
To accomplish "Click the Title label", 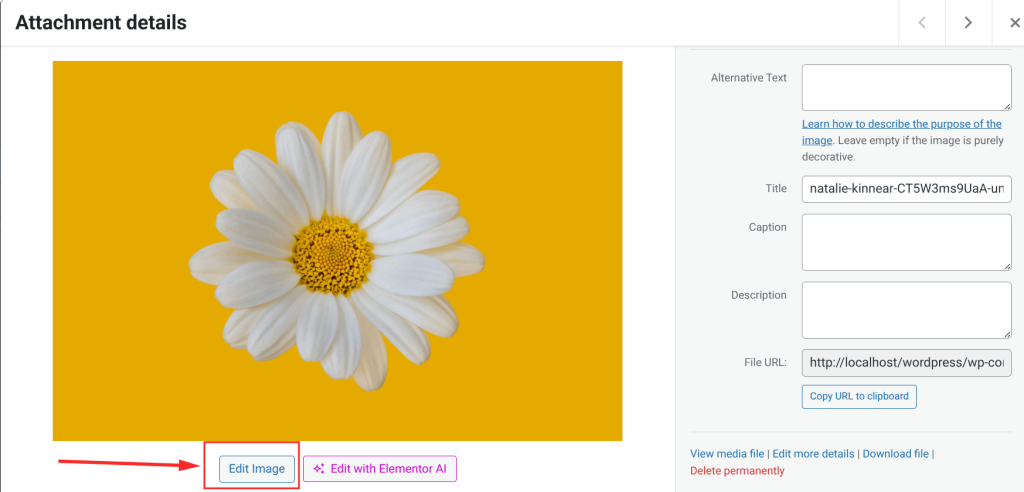I will click(x=776, y=188).
